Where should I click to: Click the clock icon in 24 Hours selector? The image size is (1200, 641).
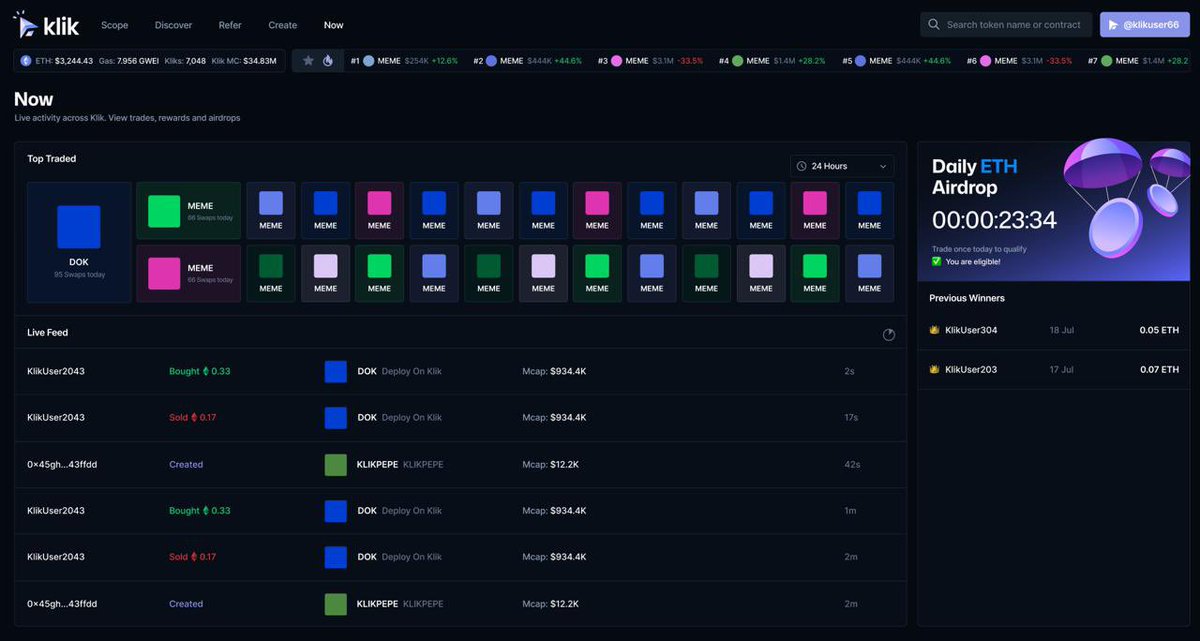802,166
